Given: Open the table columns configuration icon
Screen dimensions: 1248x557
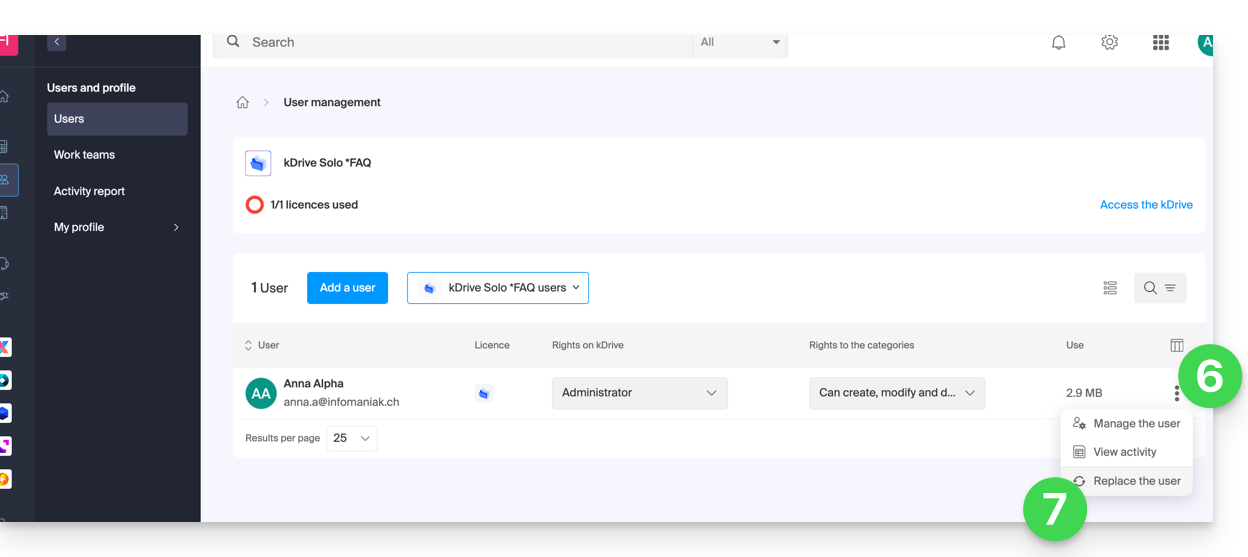Looking at the screenshot, I should pyautogui.click(x=1176, y=346).
